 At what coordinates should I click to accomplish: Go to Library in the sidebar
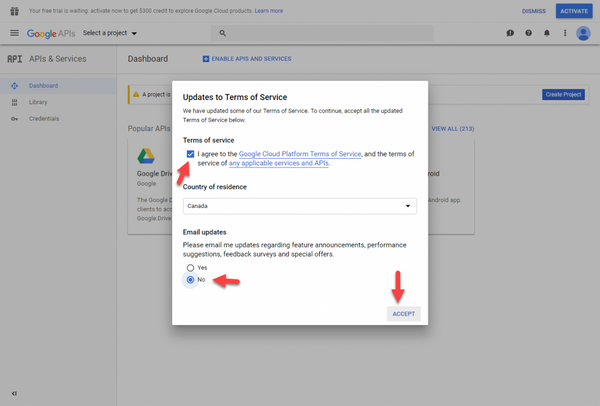pyautogui.click(x=37, y=102)
